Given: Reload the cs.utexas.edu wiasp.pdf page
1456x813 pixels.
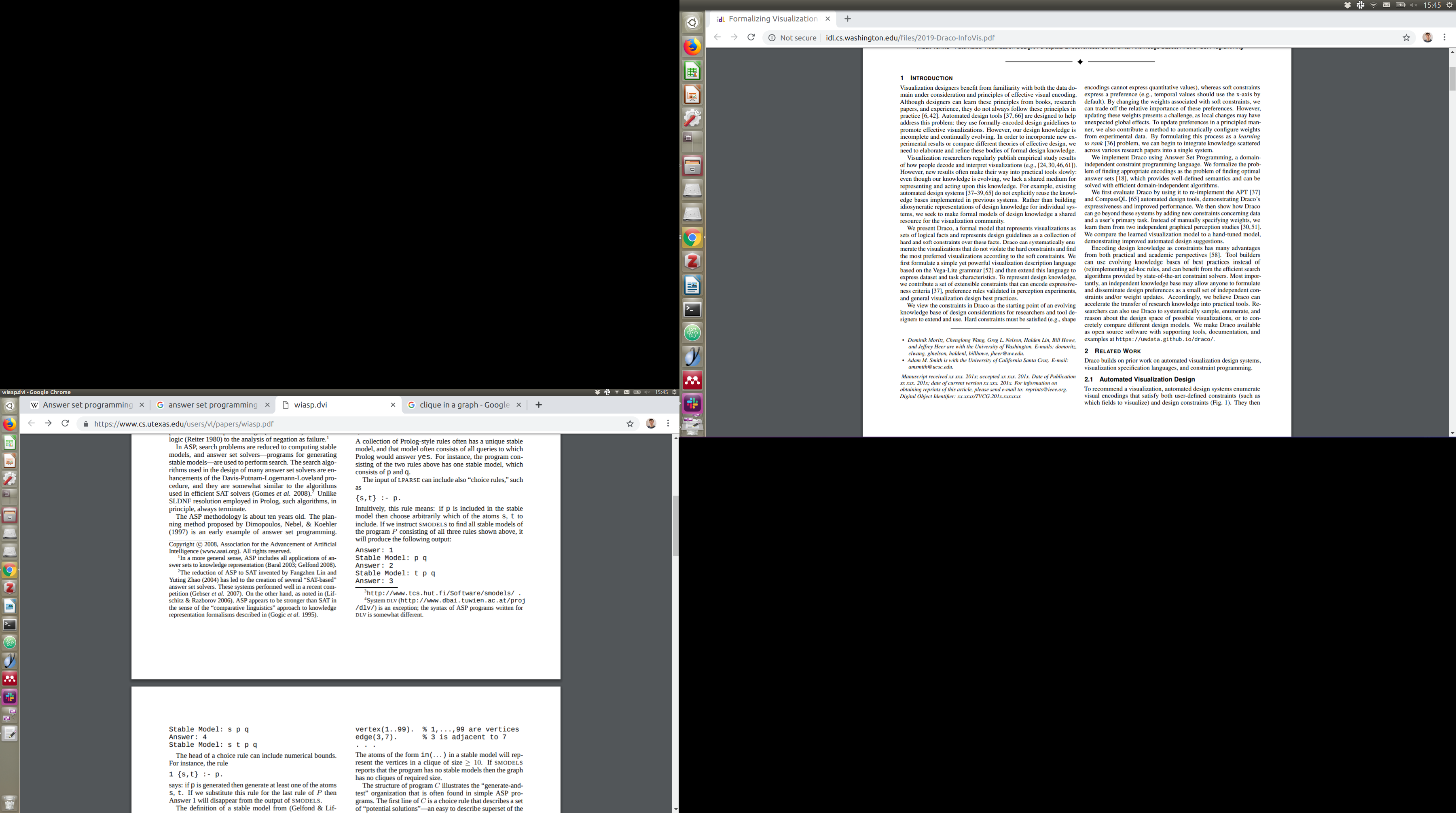Looking at the screenshot, I should tap(65, 423).
